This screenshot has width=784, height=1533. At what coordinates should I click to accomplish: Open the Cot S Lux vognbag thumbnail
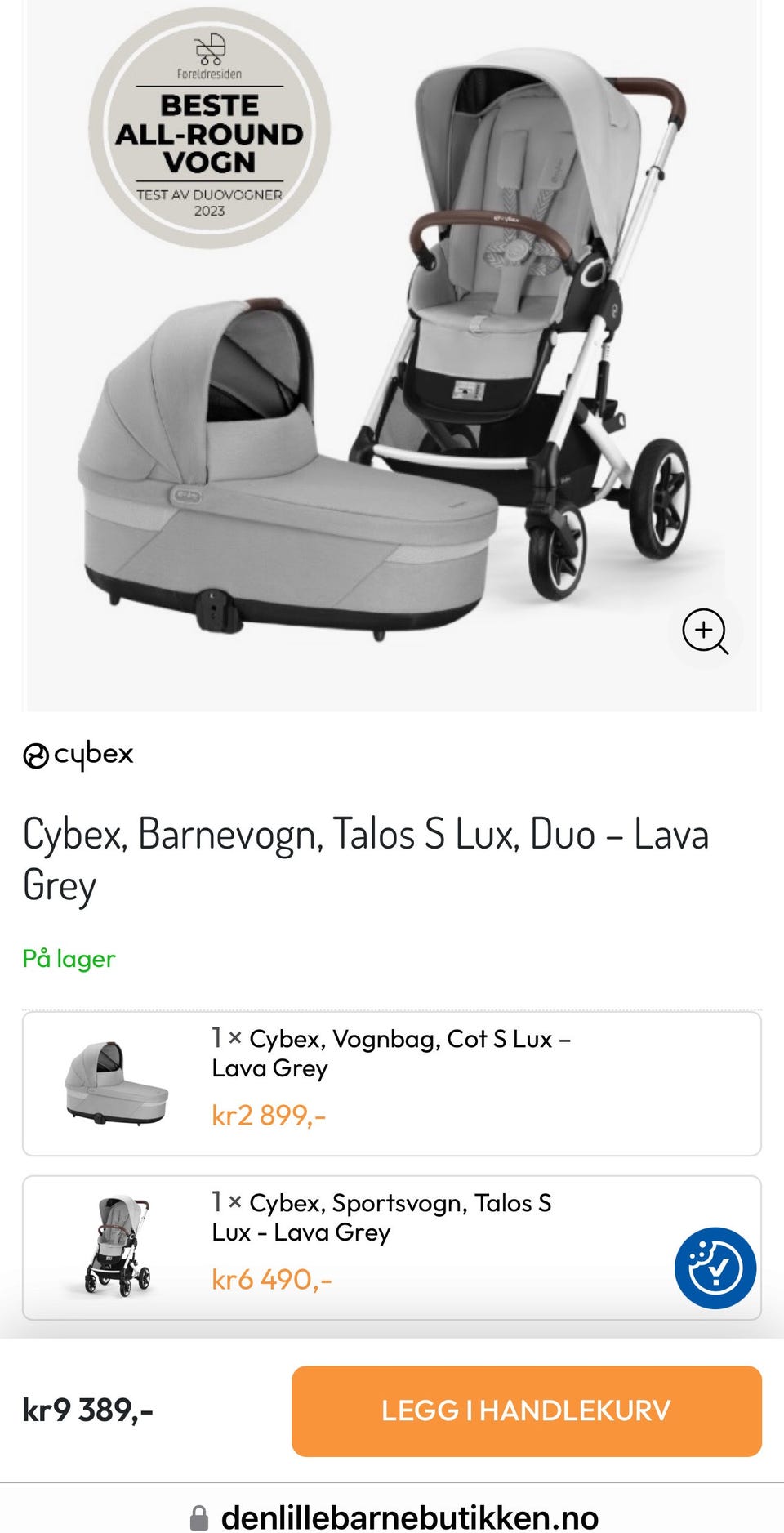click(117, 1083)
